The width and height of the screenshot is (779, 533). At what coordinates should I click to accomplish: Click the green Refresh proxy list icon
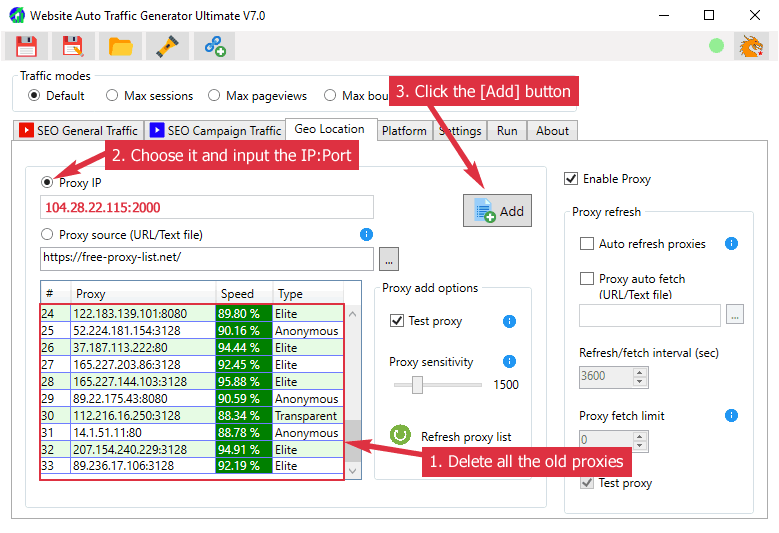[x=400, y=435]
